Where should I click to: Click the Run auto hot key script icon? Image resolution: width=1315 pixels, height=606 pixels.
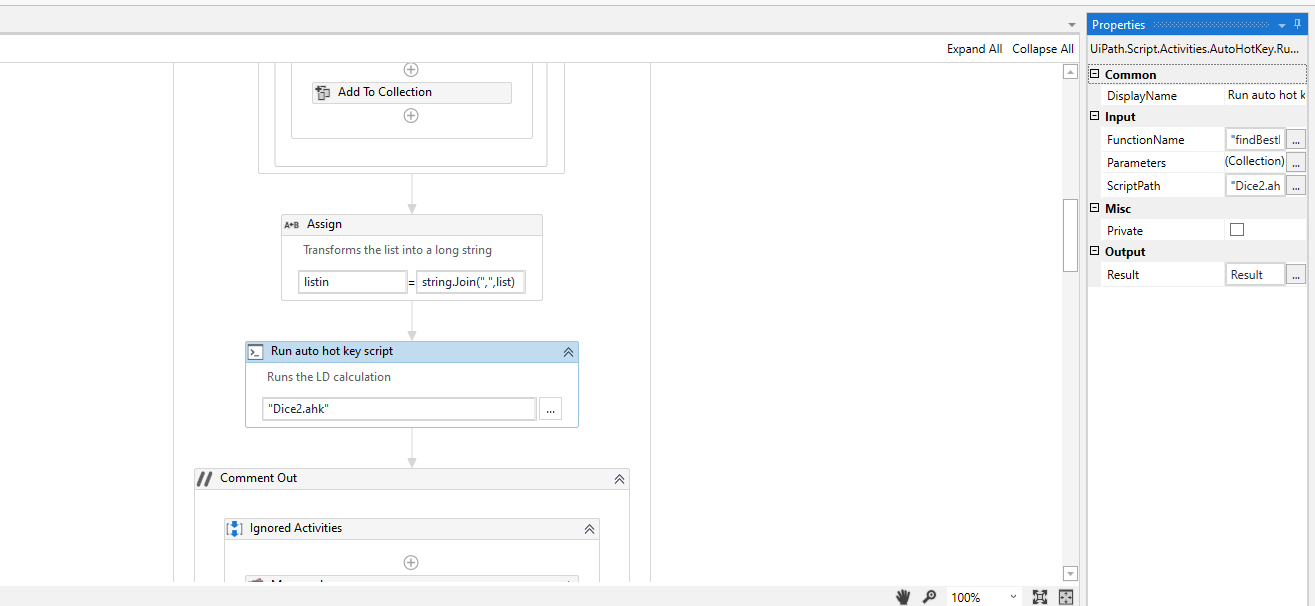click(x=256, y=352)
